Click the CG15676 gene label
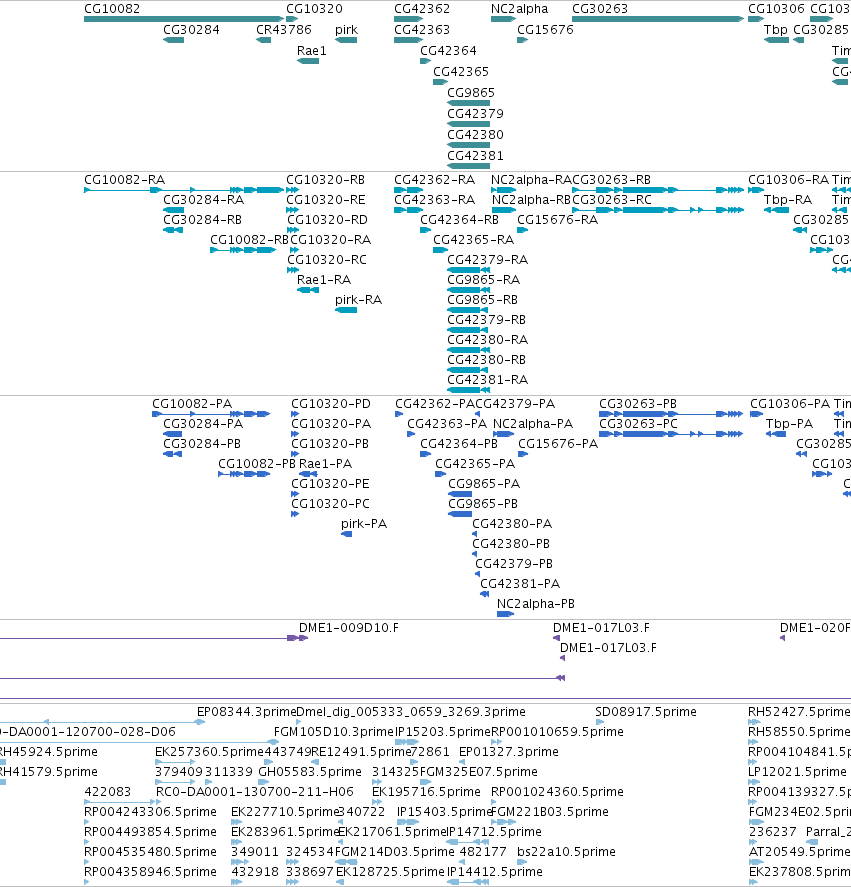Viewport: 851px width, 887px height. [x=545, y=30]
